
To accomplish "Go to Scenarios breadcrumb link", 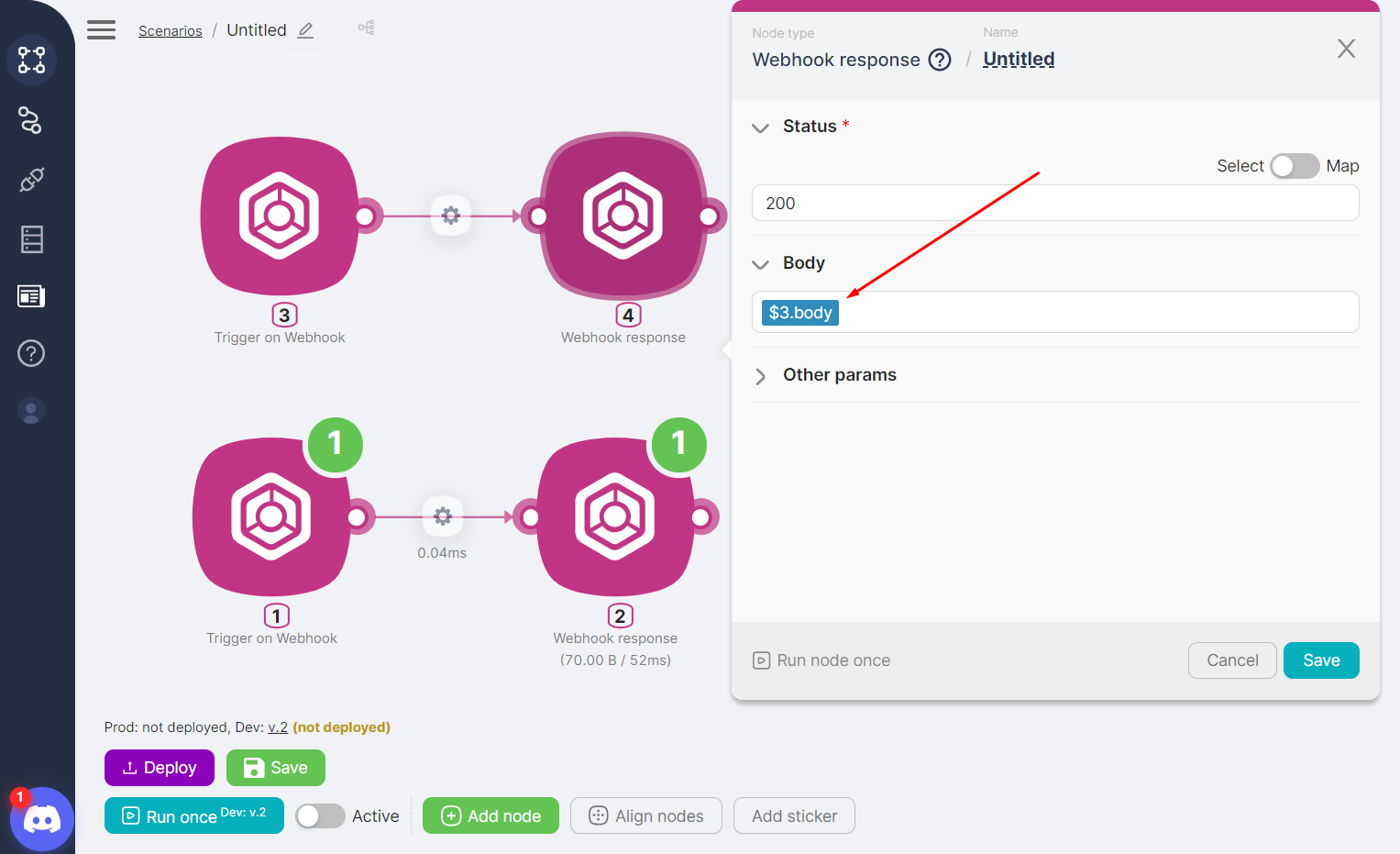I will click(170, 31).
